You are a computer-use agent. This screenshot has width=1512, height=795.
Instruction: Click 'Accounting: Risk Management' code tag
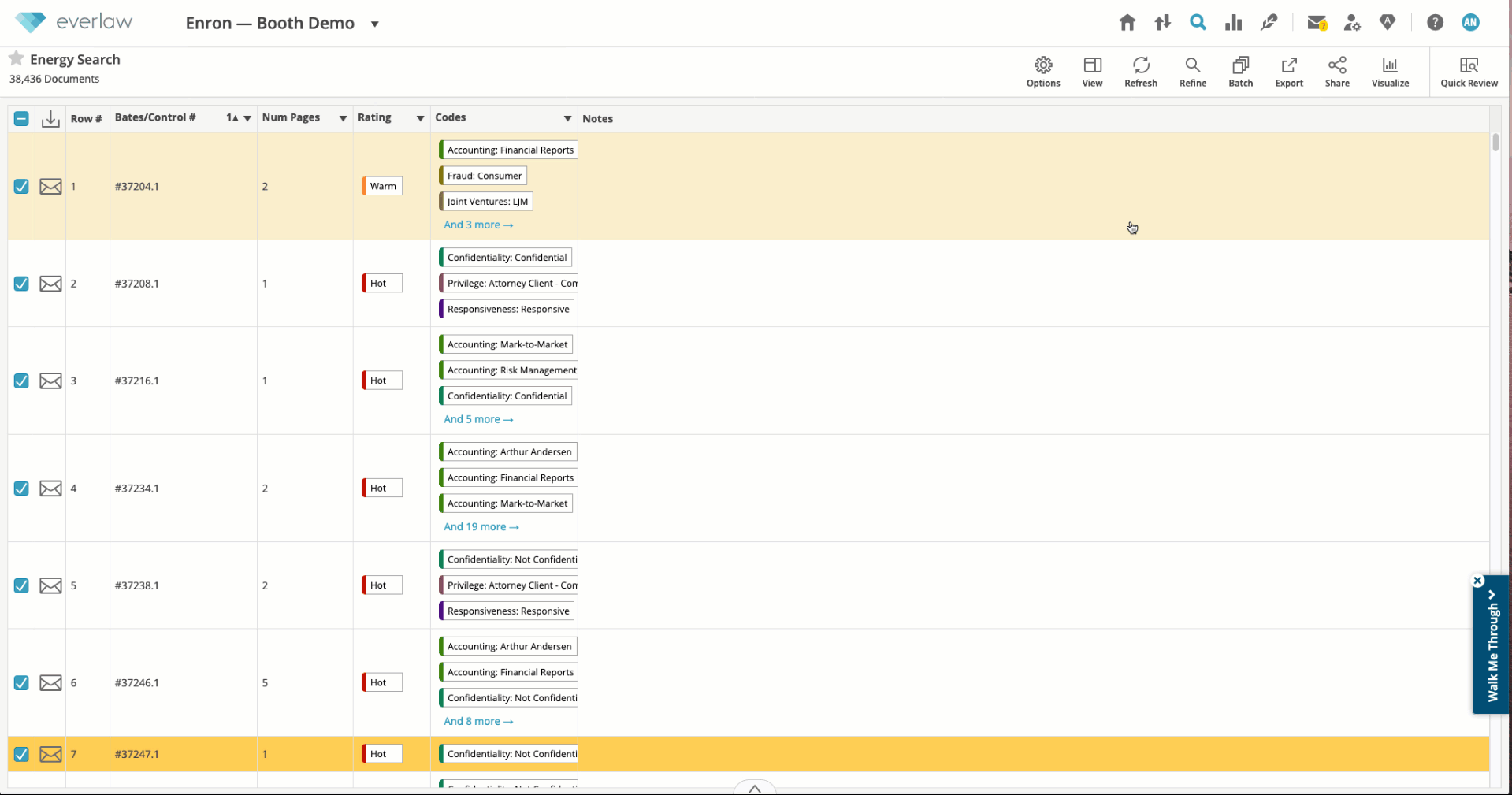coord(508,370)
